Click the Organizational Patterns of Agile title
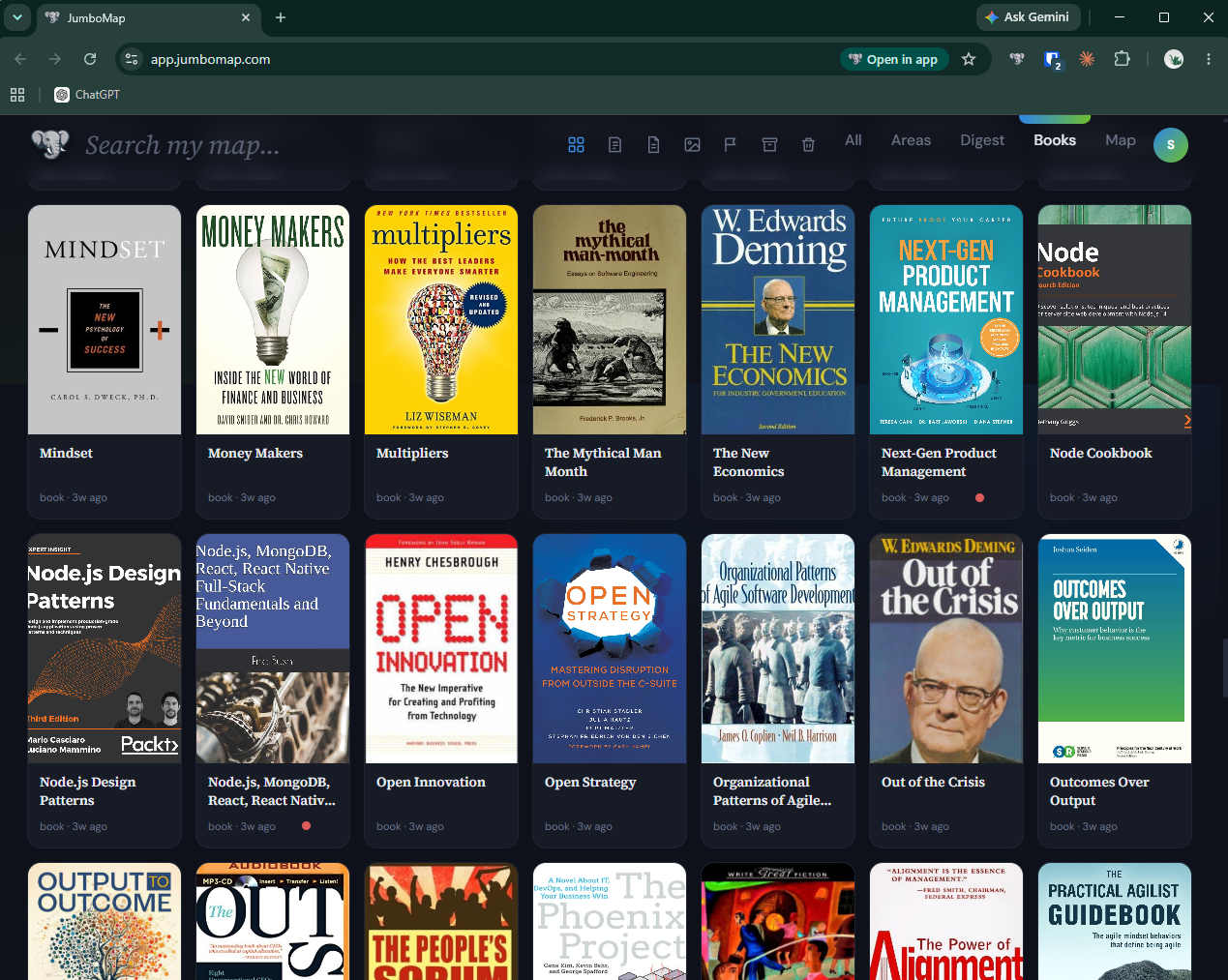The width and height of the screenshot is (1228, 980). point(772,791)
